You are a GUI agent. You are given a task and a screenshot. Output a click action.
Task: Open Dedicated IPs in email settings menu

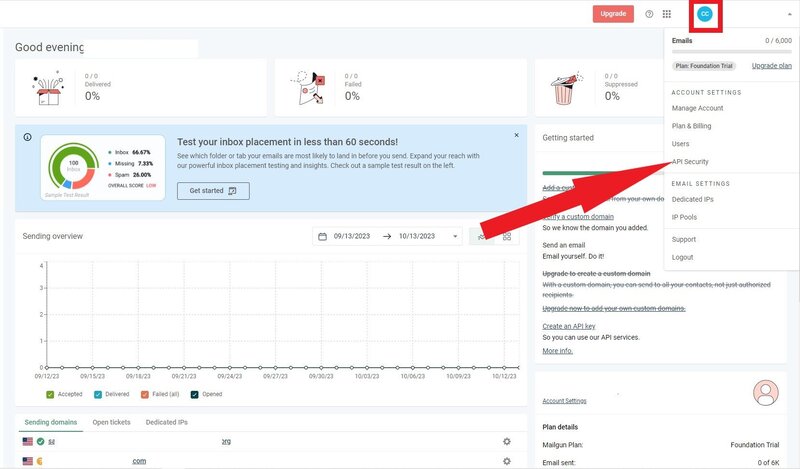tap(692, 200)
